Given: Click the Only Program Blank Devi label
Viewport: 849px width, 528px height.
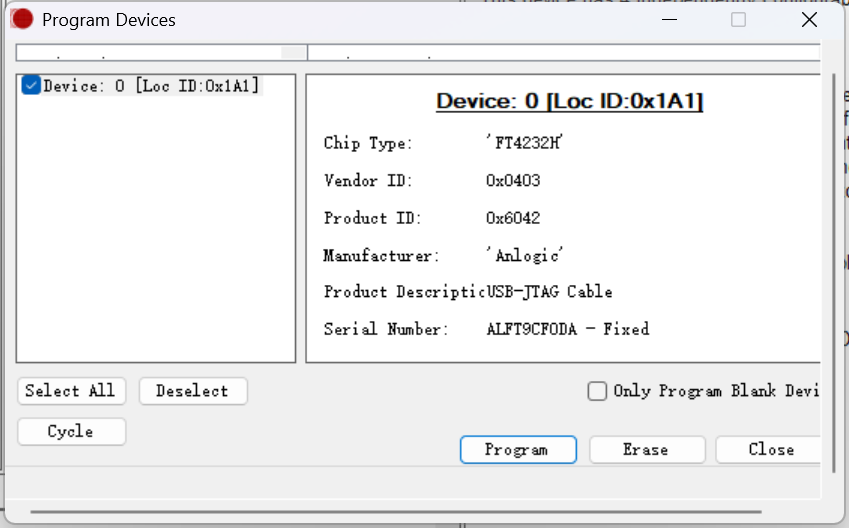Looking at the screenshot, I should tap(716, 391).
